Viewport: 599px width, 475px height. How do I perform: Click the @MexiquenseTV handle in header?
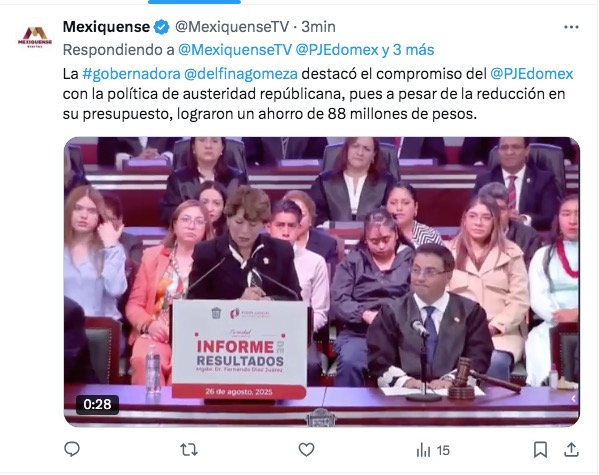click(232, 27)
